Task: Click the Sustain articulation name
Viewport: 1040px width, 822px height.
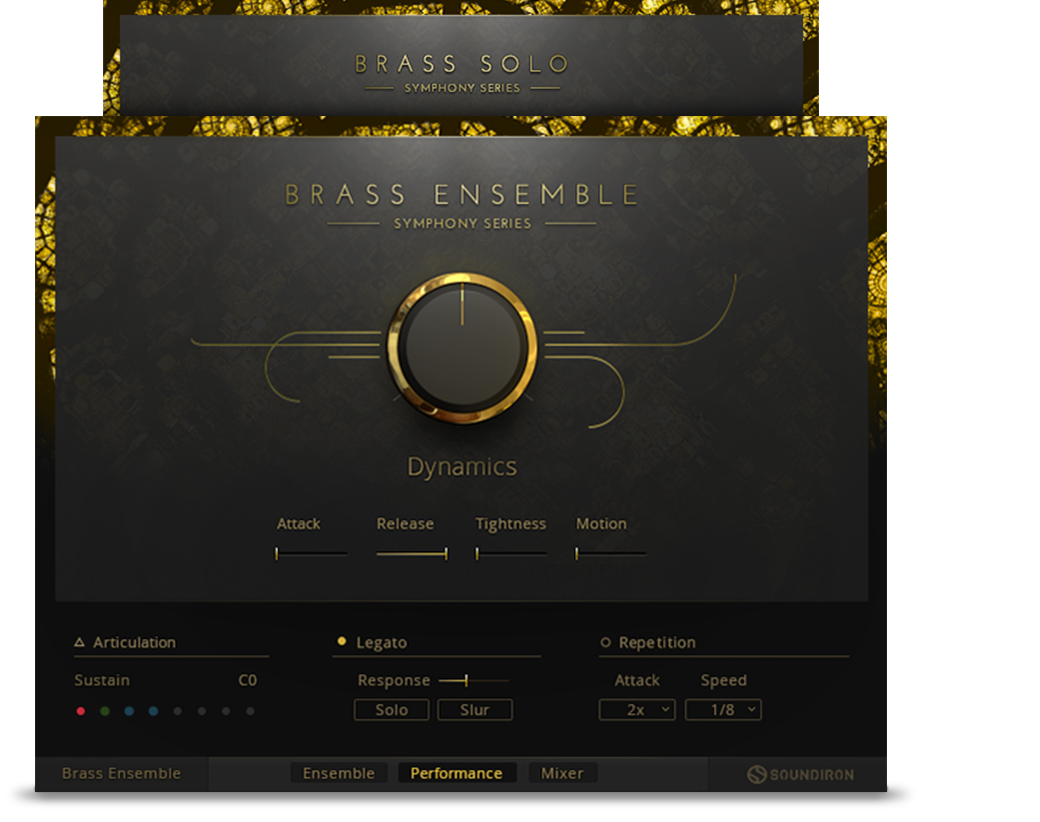Action: tap(102, 681)
